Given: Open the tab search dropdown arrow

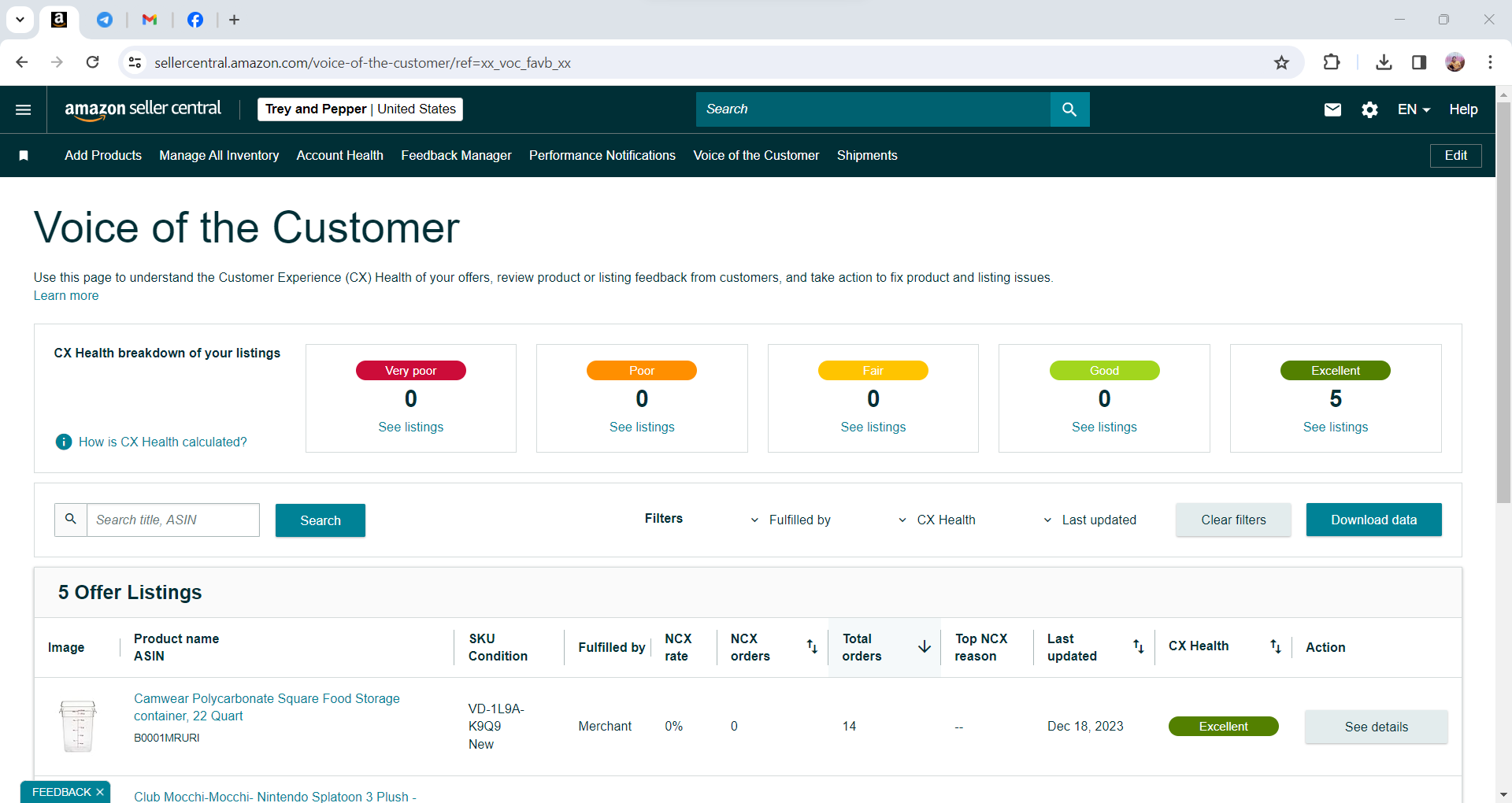Looking at the screenshot, I should (20, 20).
